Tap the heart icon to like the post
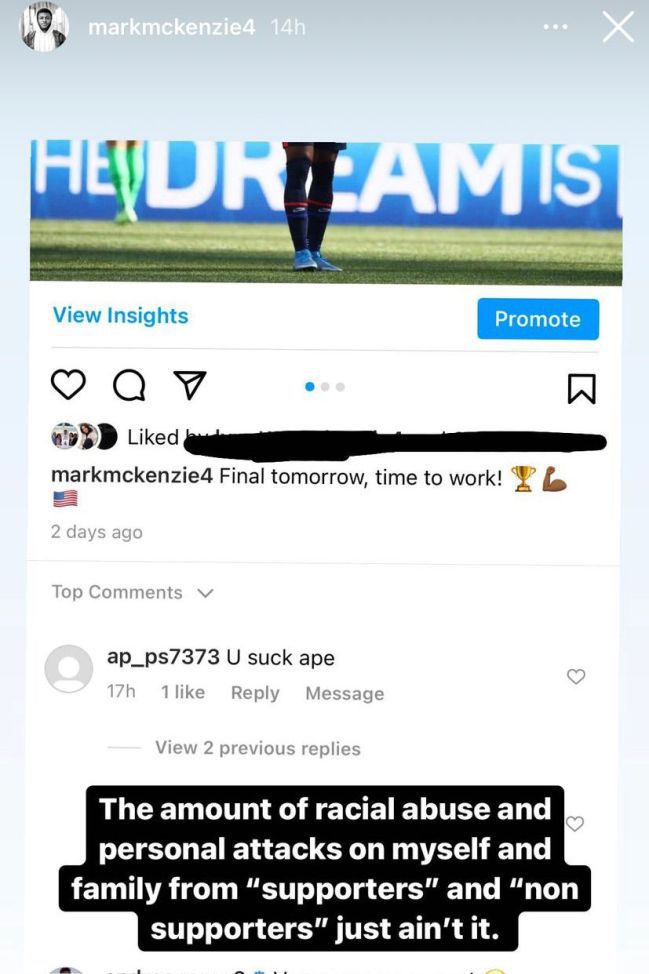 (68, 385)
